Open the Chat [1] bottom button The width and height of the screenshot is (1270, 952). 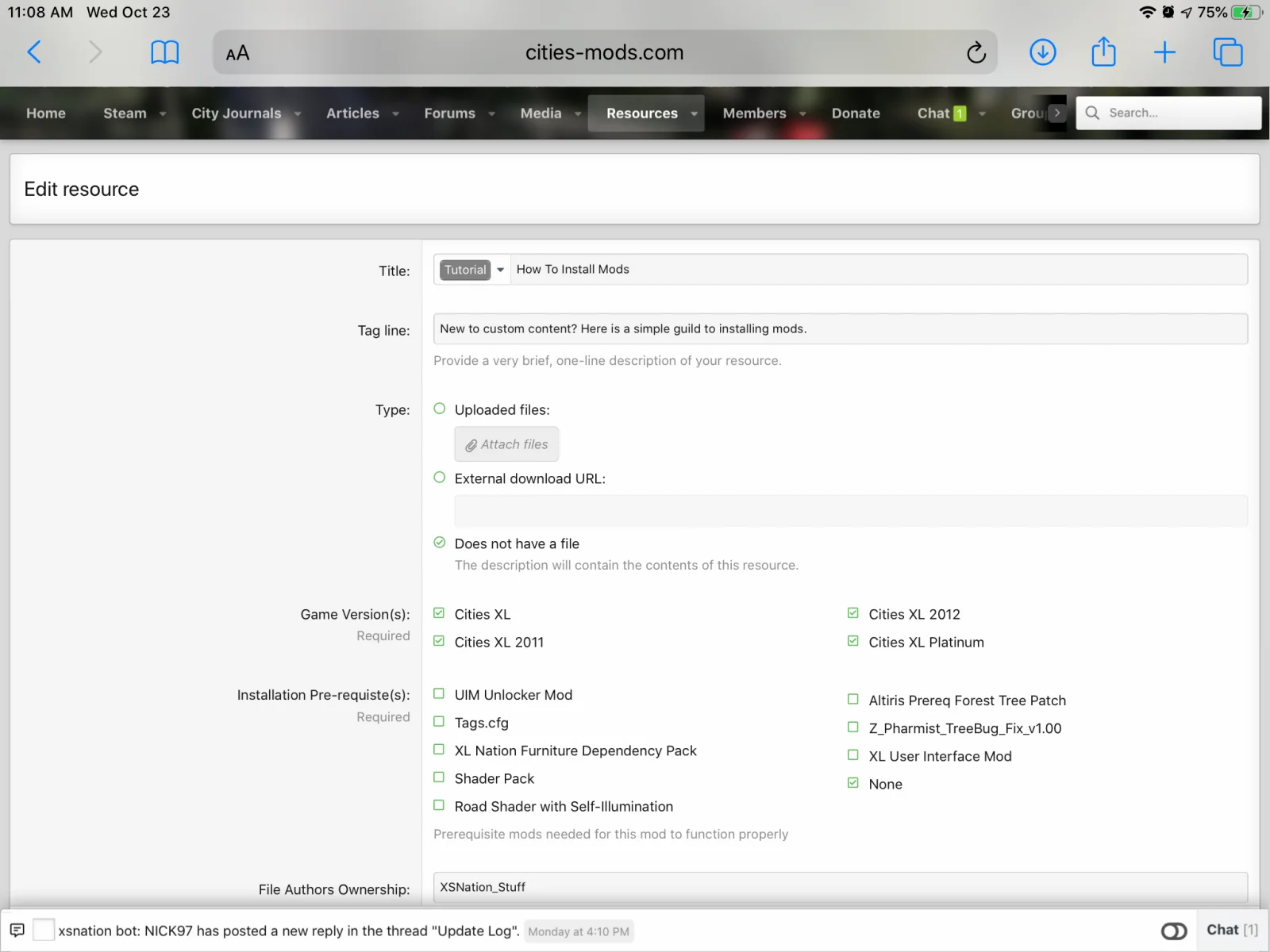tap(1232, 930)
